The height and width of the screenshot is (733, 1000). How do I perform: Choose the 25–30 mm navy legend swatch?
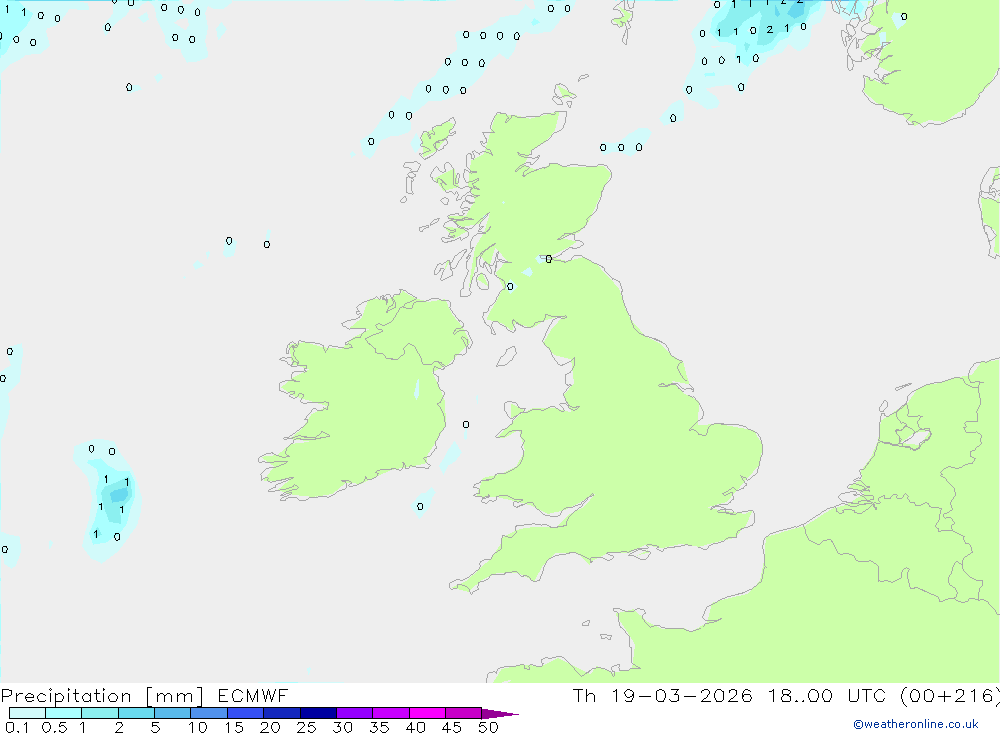(x=318, y=713)
